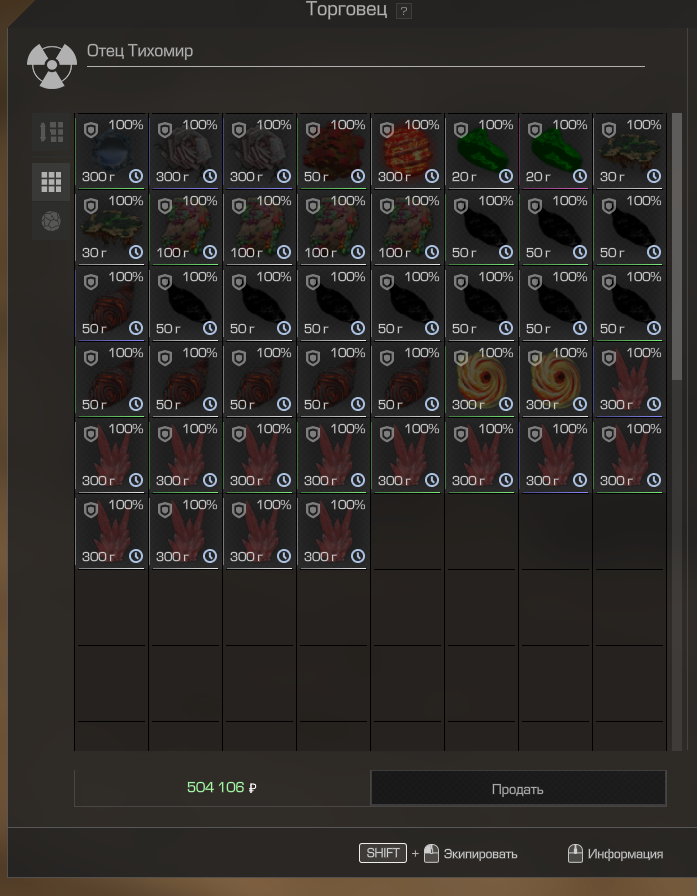Click the clock icon on the dark blue artifact
Image resolution: width=697 pixels, height=896 pixels.
pyautogui.click(x=136, y=176)
